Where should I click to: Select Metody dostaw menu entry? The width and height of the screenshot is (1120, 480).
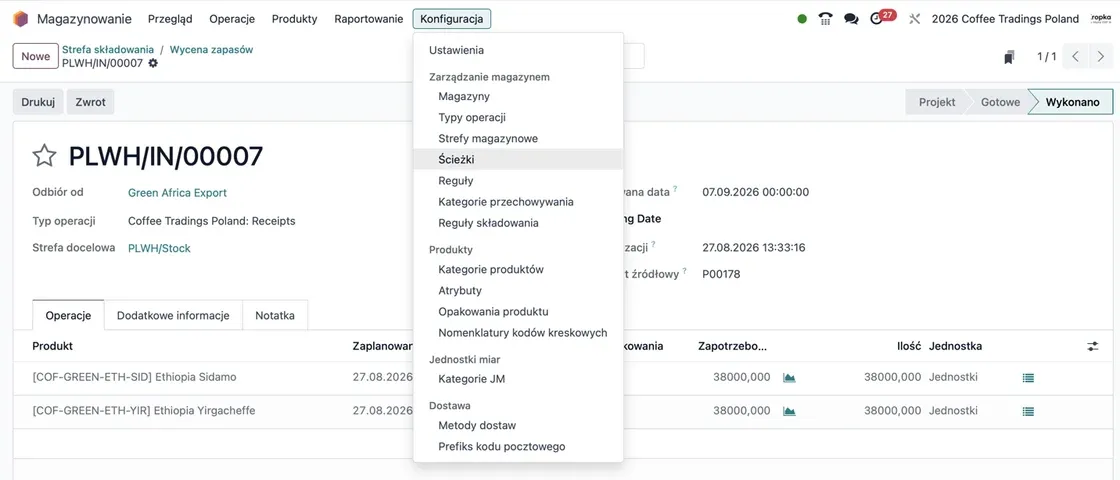pos(519,425)
